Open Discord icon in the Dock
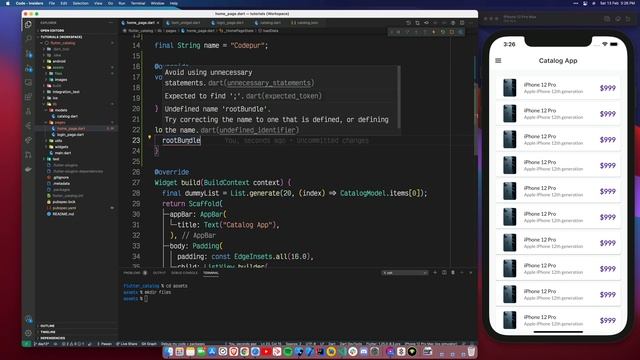Screen dimensions: 640x360 [363, 351]
